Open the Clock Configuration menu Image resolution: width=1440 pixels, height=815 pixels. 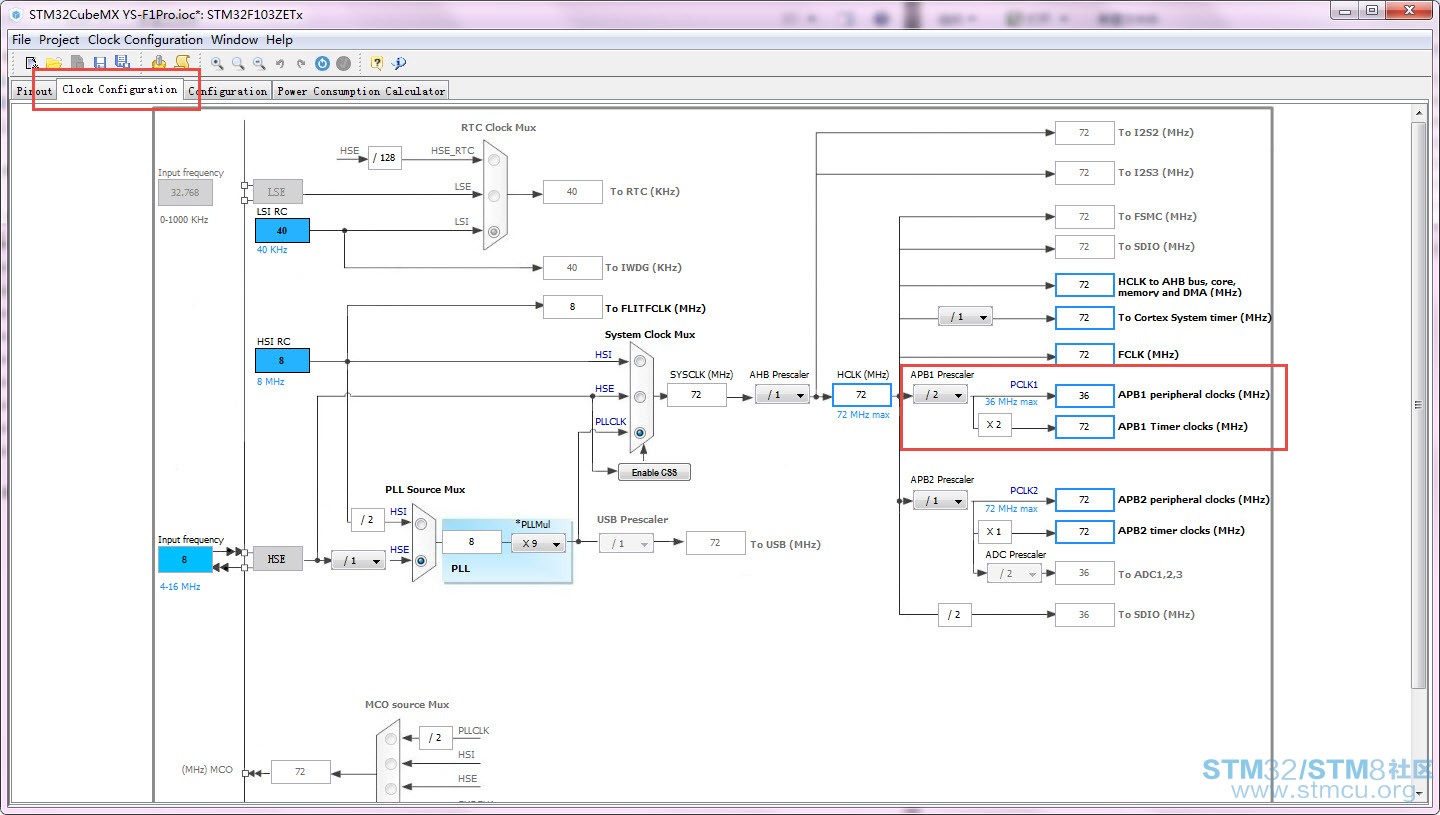145,40
